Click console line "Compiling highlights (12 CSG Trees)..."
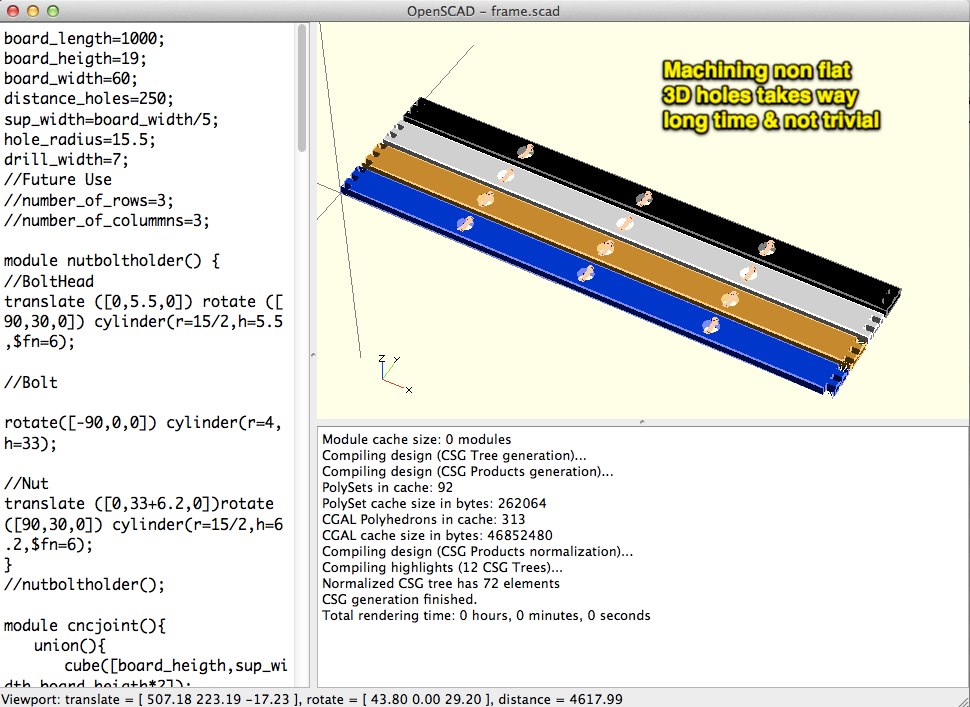Viewport: 970px width, 707px height. coord(442,567)
